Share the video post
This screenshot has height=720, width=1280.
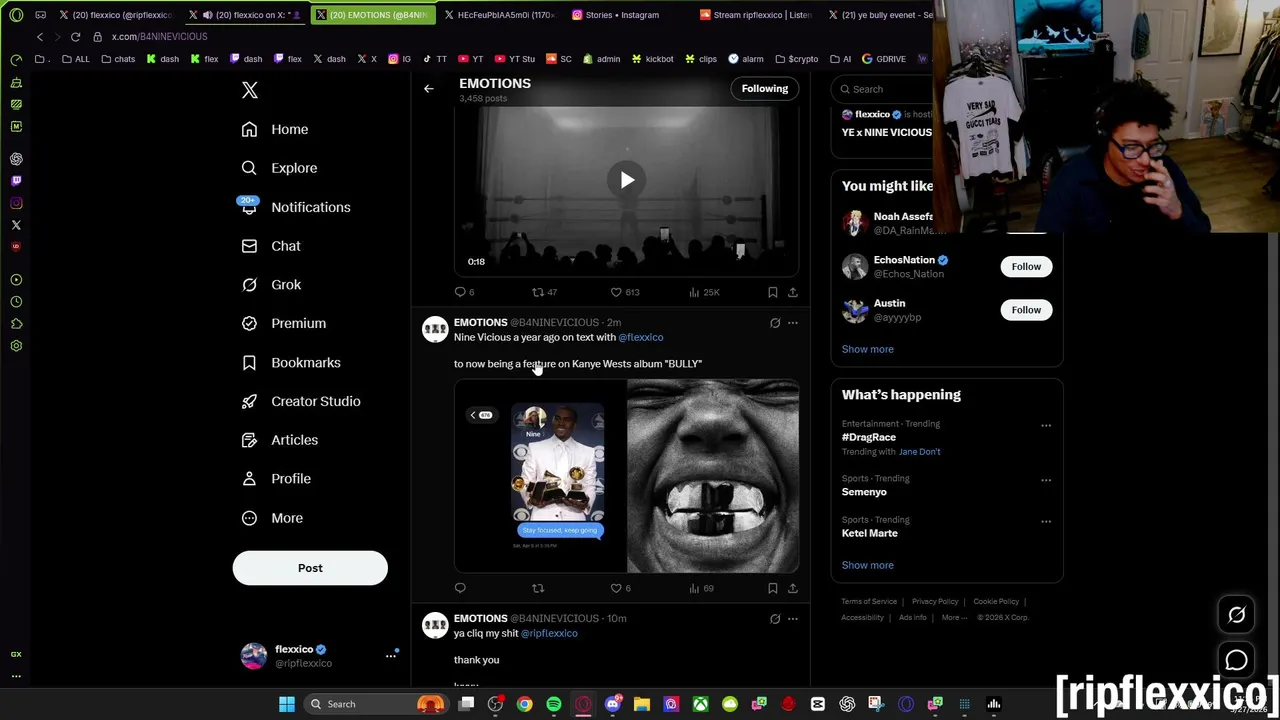tap(793, 292)
